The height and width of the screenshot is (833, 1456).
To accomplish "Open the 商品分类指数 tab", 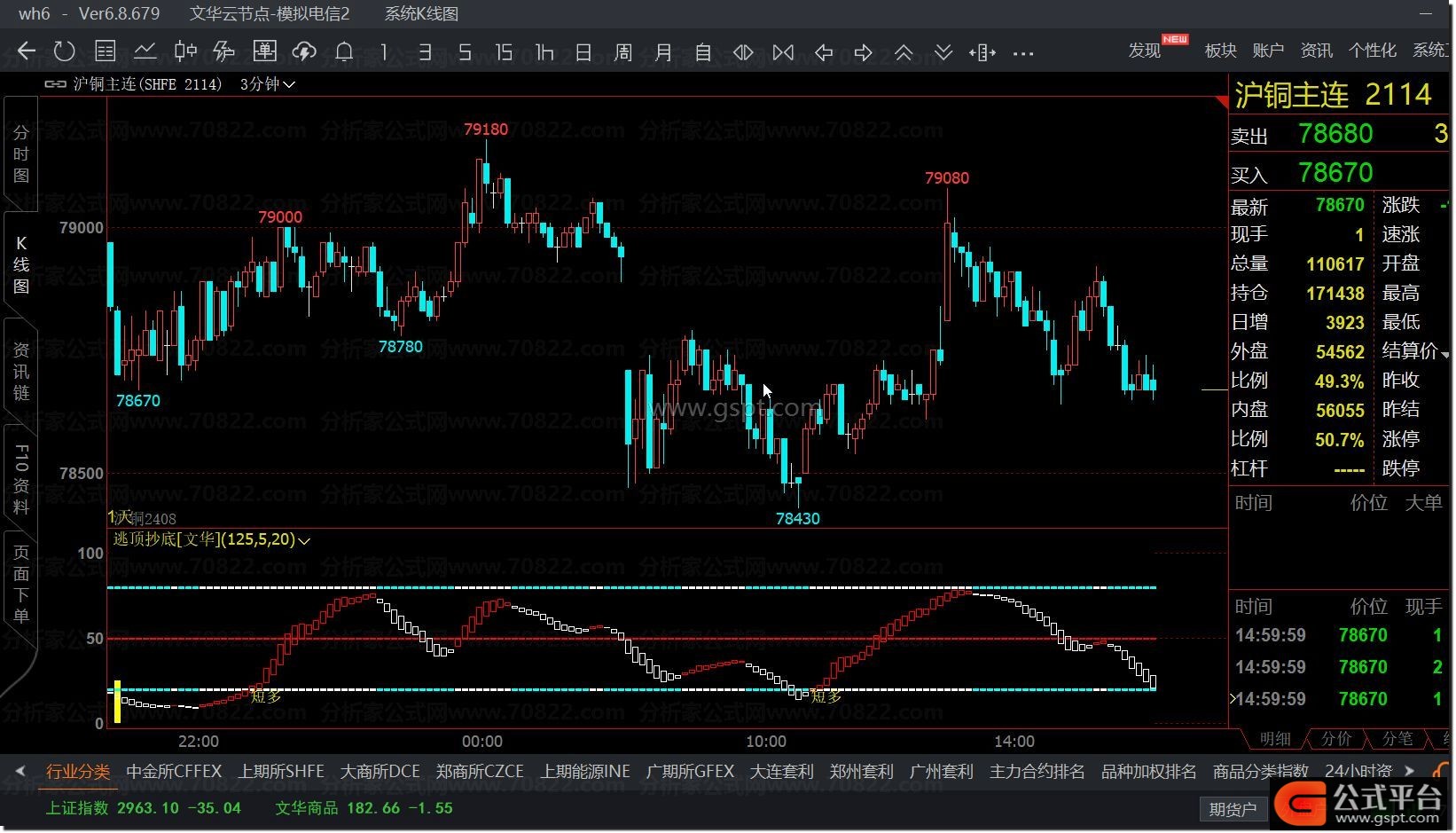I will click(1261, 772).
